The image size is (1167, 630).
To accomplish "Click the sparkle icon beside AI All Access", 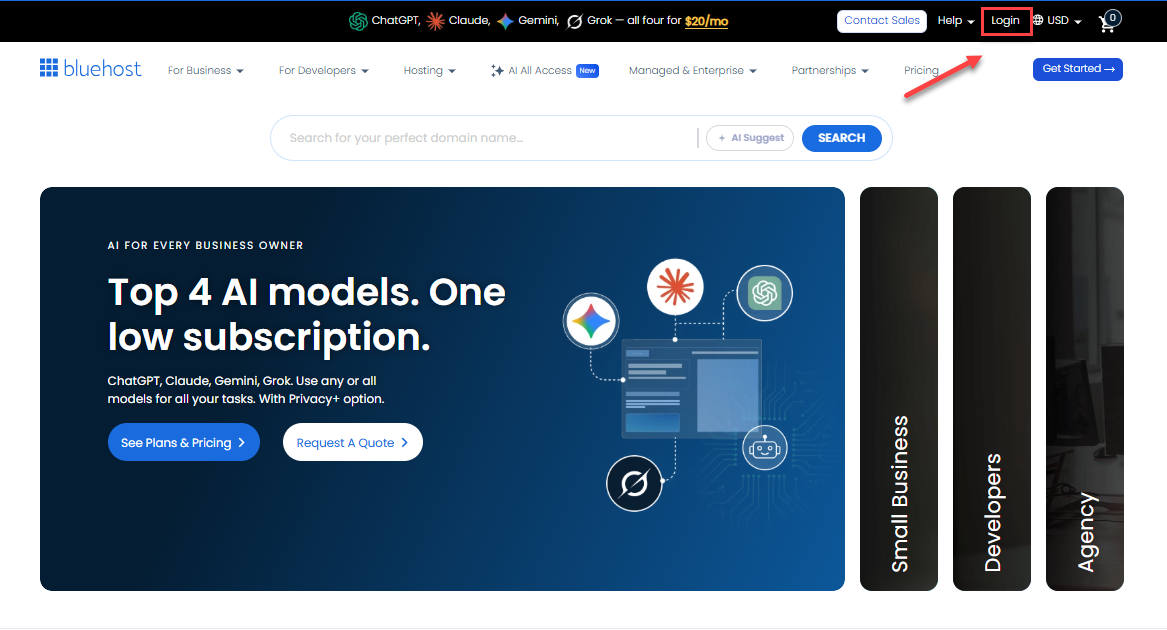I will pyautogui.click(x=497, y=71).
